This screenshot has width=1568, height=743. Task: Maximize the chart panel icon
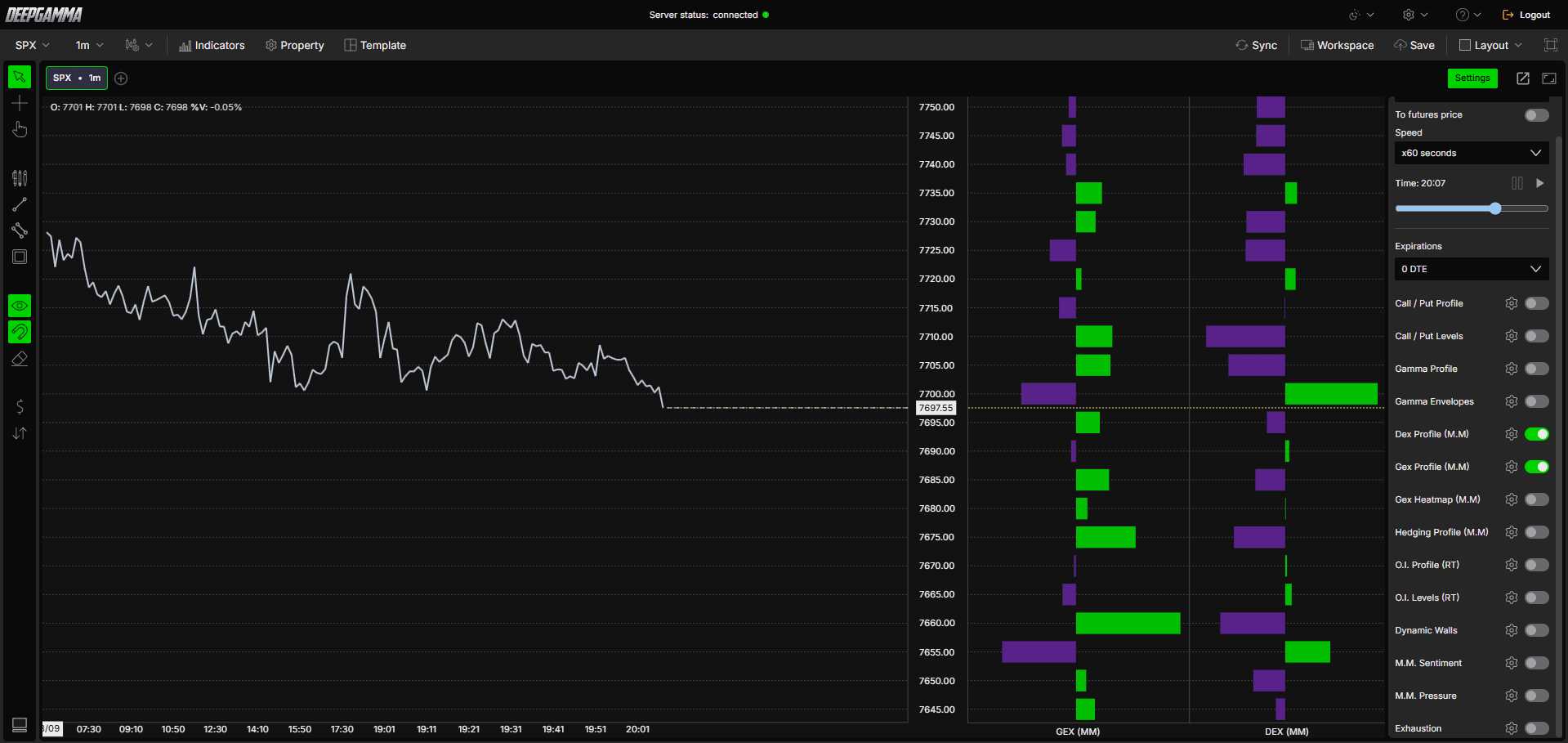point(1549,78)
